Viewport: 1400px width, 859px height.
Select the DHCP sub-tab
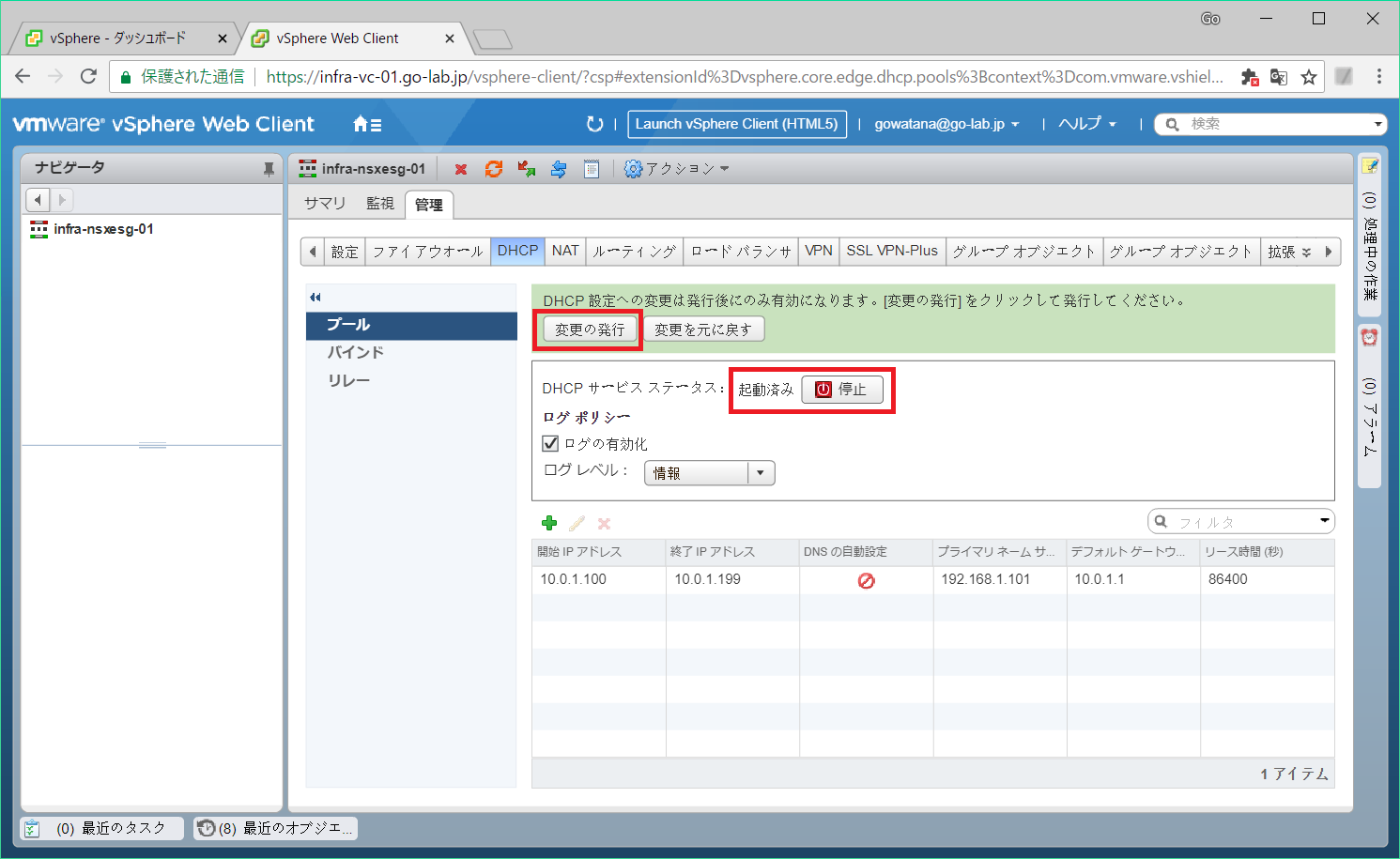[517, 252]
